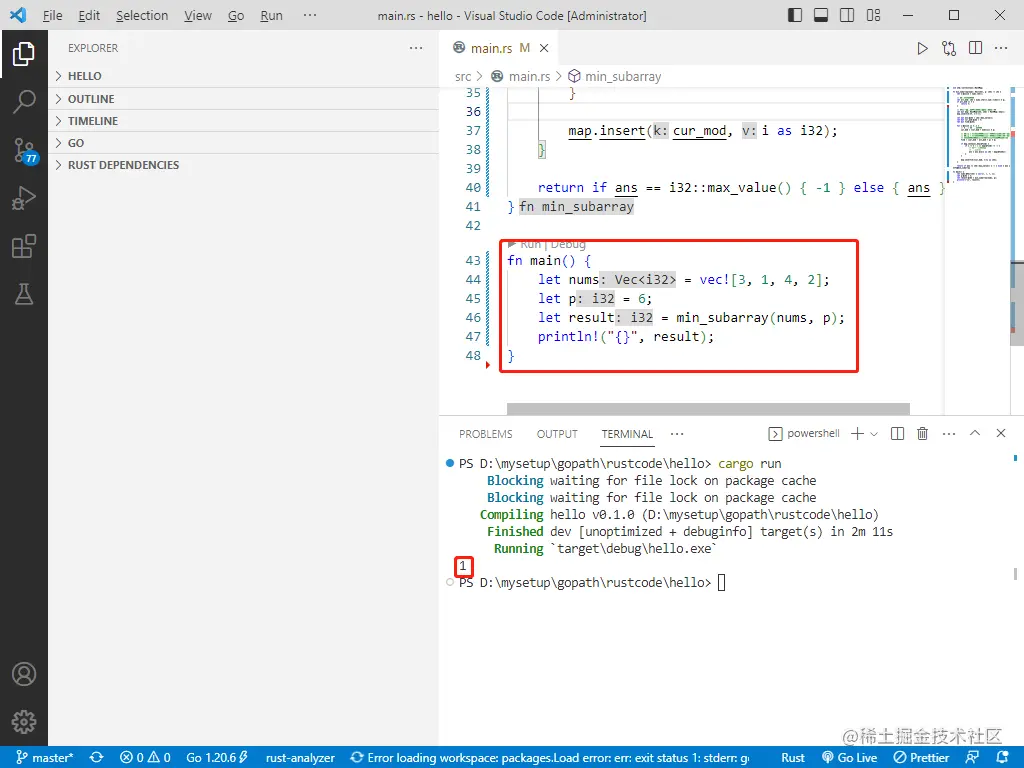Open the Go menu
1024x768 pixels.
(236, 16)
